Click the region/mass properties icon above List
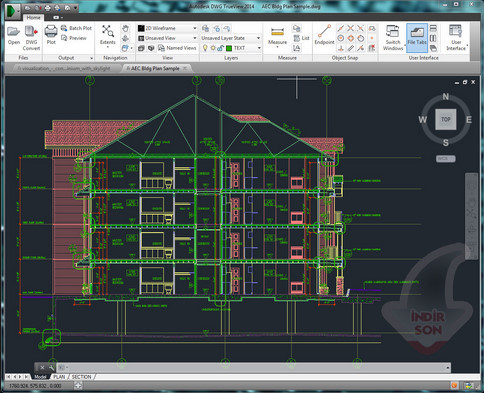Viewport: 484px width, 393px height. tap(297, 28)
